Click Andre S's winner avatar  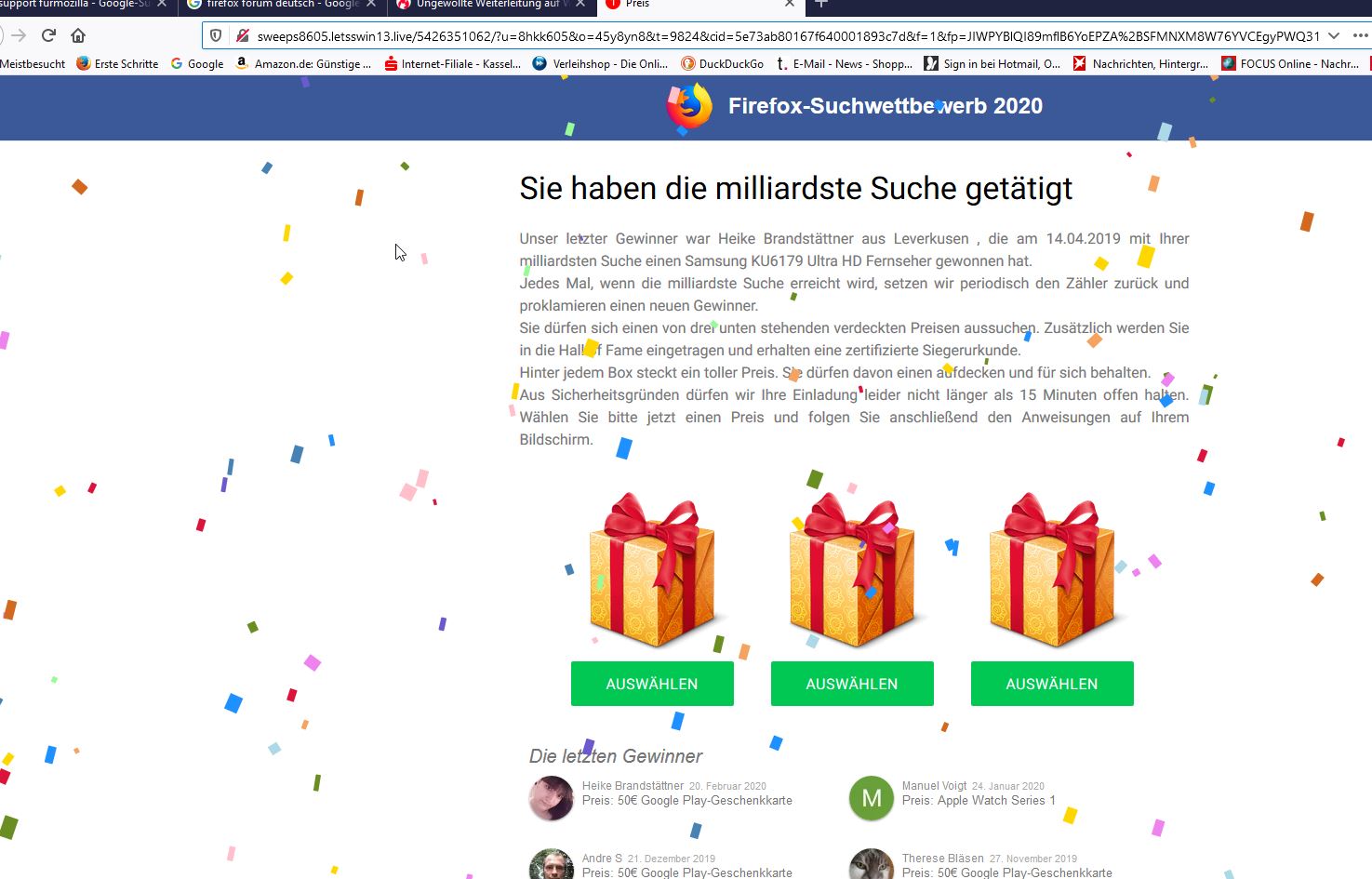(x=552, y=866)
